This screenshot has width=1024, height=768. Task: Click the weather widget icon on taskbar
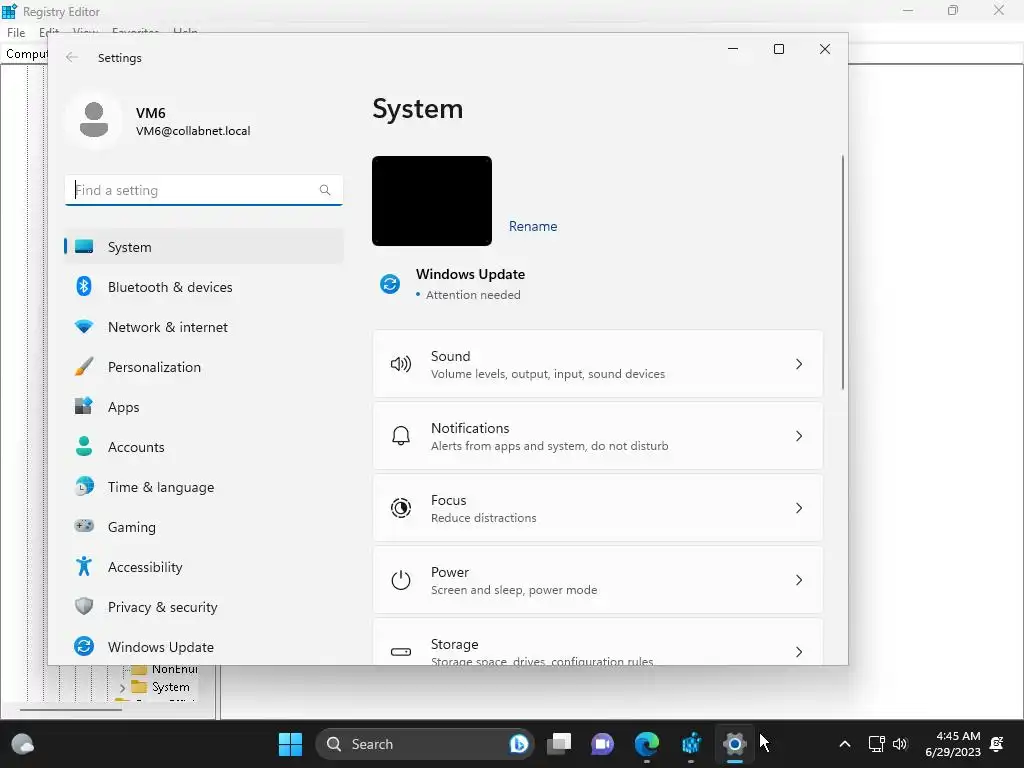(23, 744)
